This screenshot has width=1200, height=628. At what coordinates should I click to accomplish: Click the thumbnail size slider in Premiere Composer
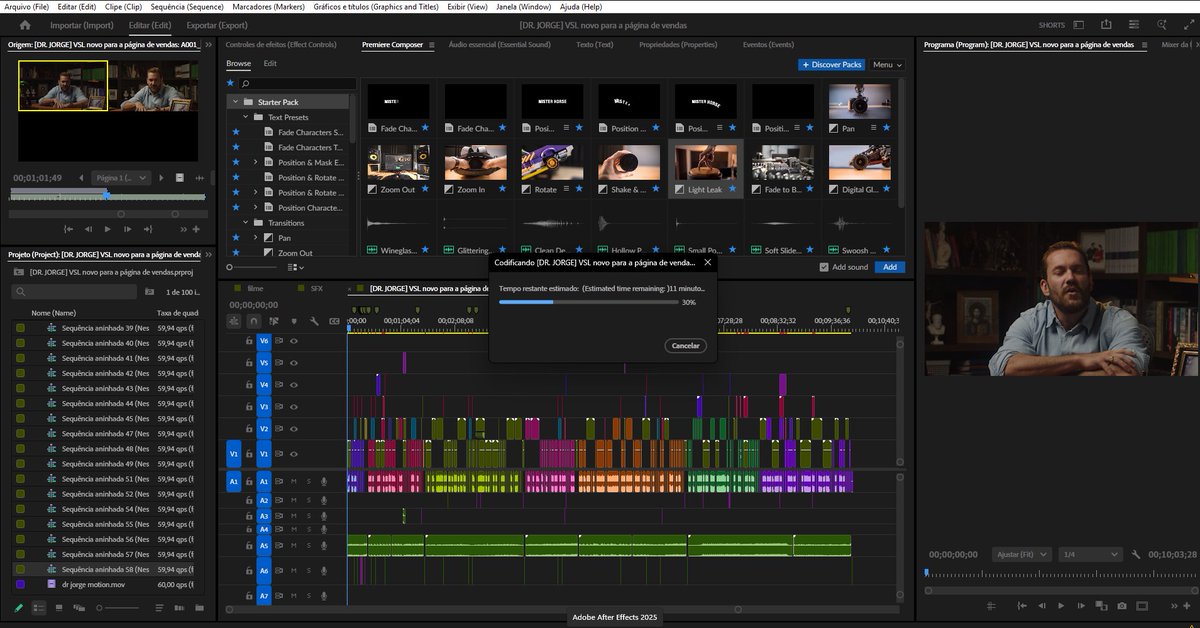254,267
